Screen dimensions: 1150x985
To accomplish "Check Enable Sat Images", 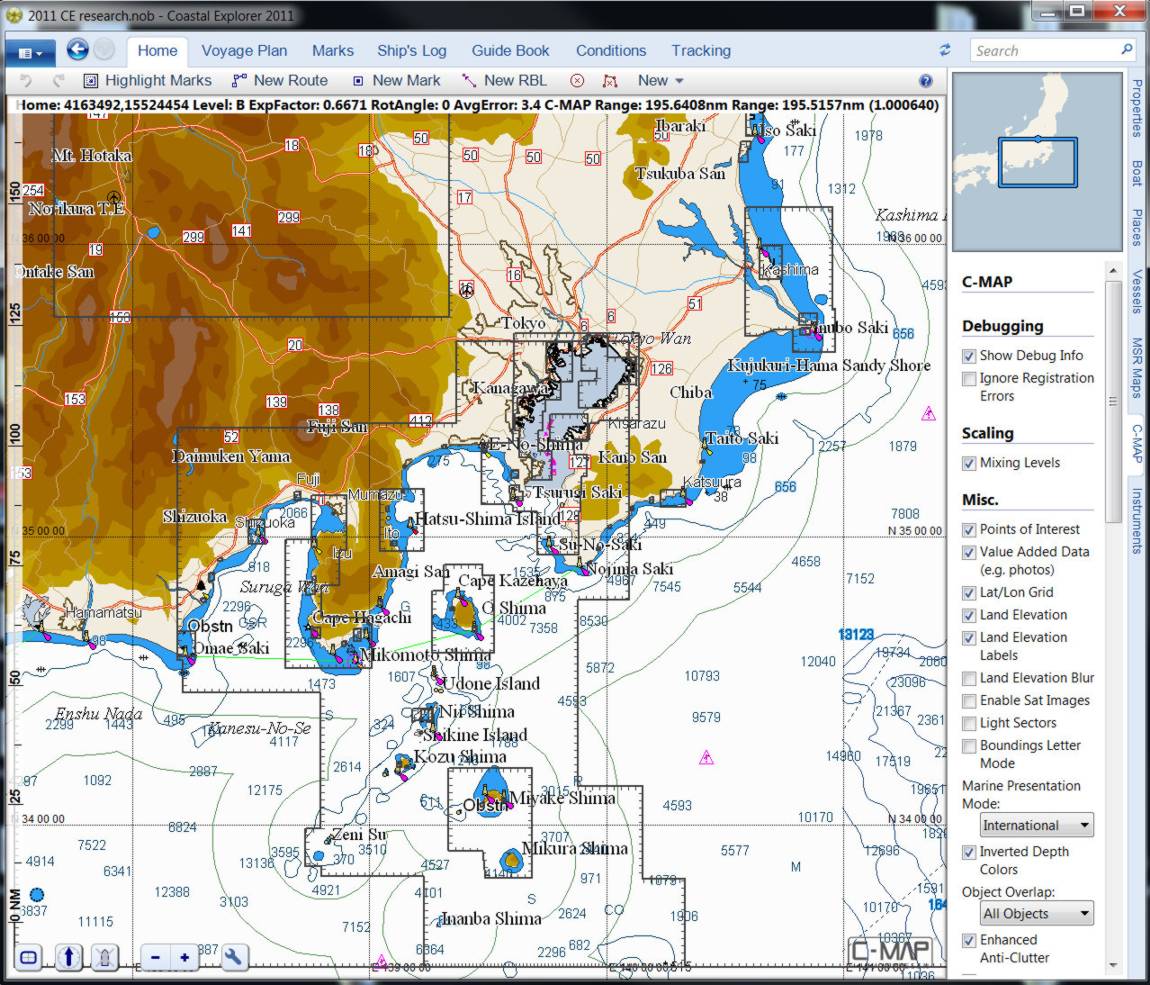I will [x=969, y=701].
